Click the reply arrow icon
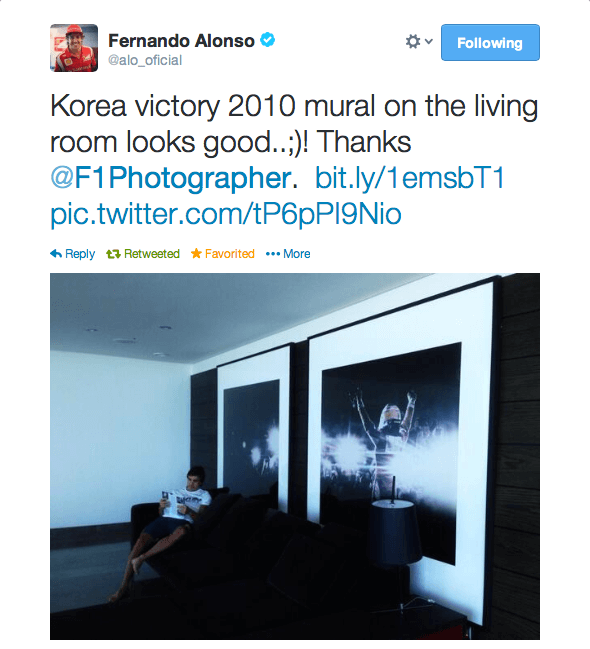The width and height of the screenshot is (590, 649). tap(56, 254)
